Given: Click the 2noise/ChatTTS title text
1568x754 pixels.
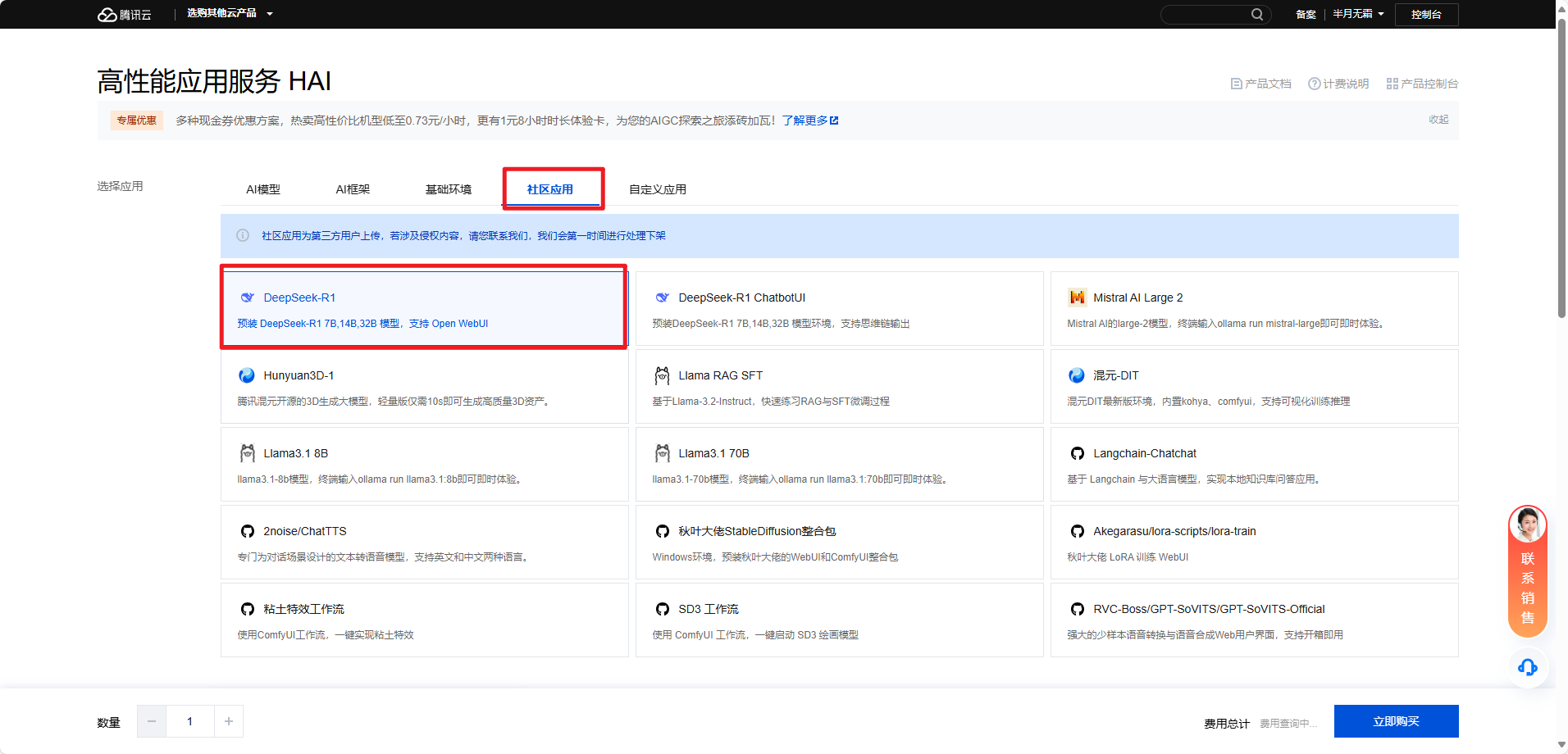Looking at the screenshot, I should click(x=305, y=531).
